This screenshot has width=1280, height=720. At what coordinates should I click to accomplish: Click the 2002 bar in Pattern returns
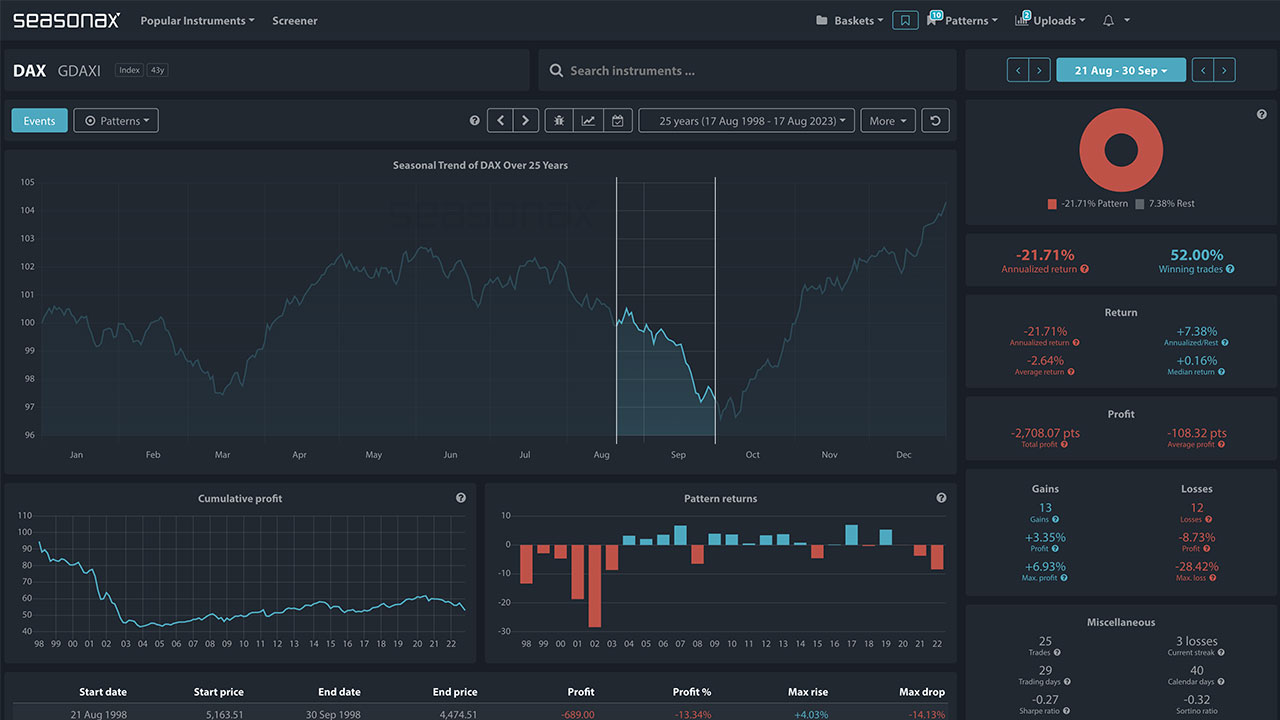coord(595,586)
